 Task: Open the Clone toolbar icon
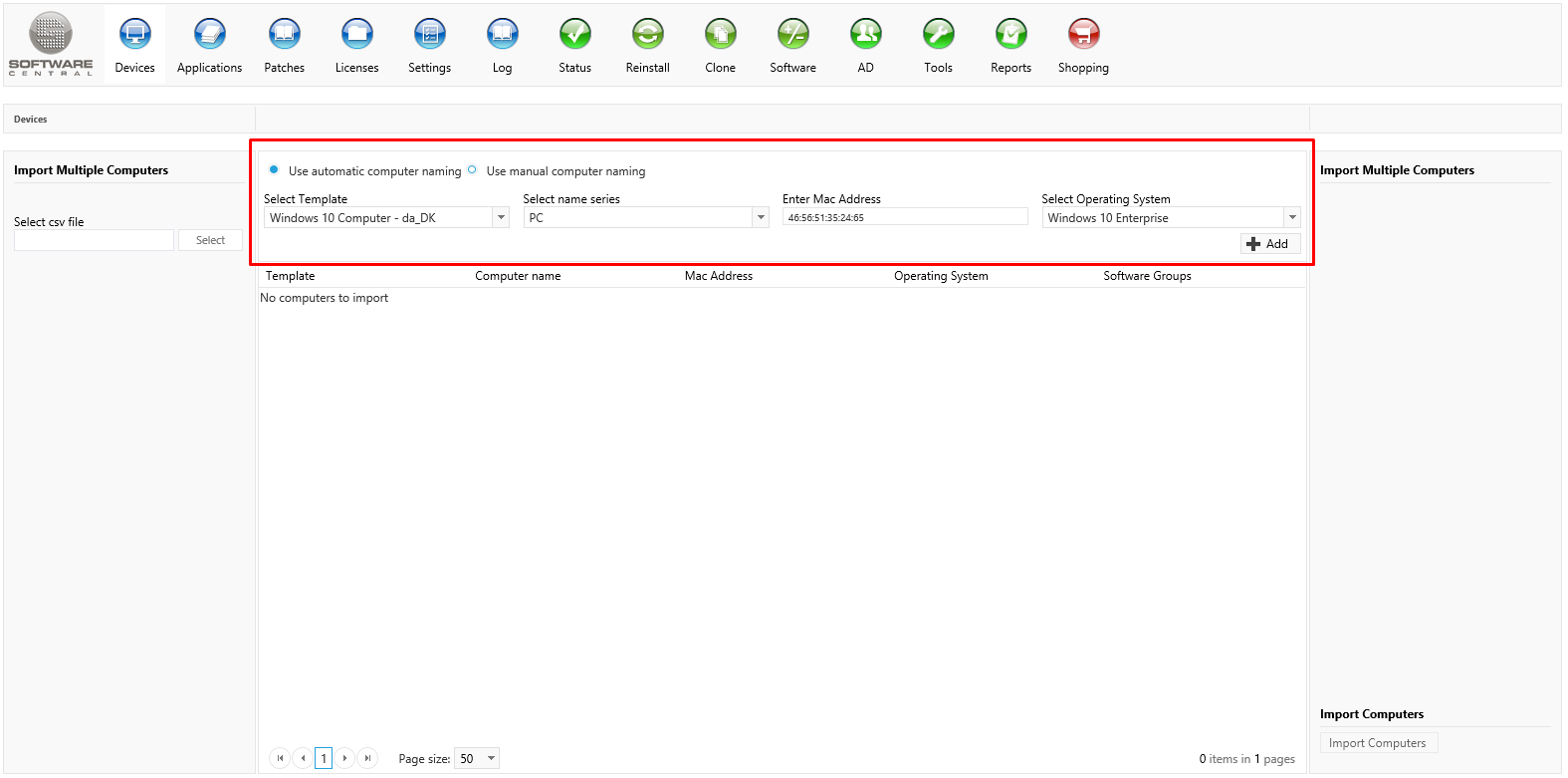pyautogui.click(x=721, y=35)
